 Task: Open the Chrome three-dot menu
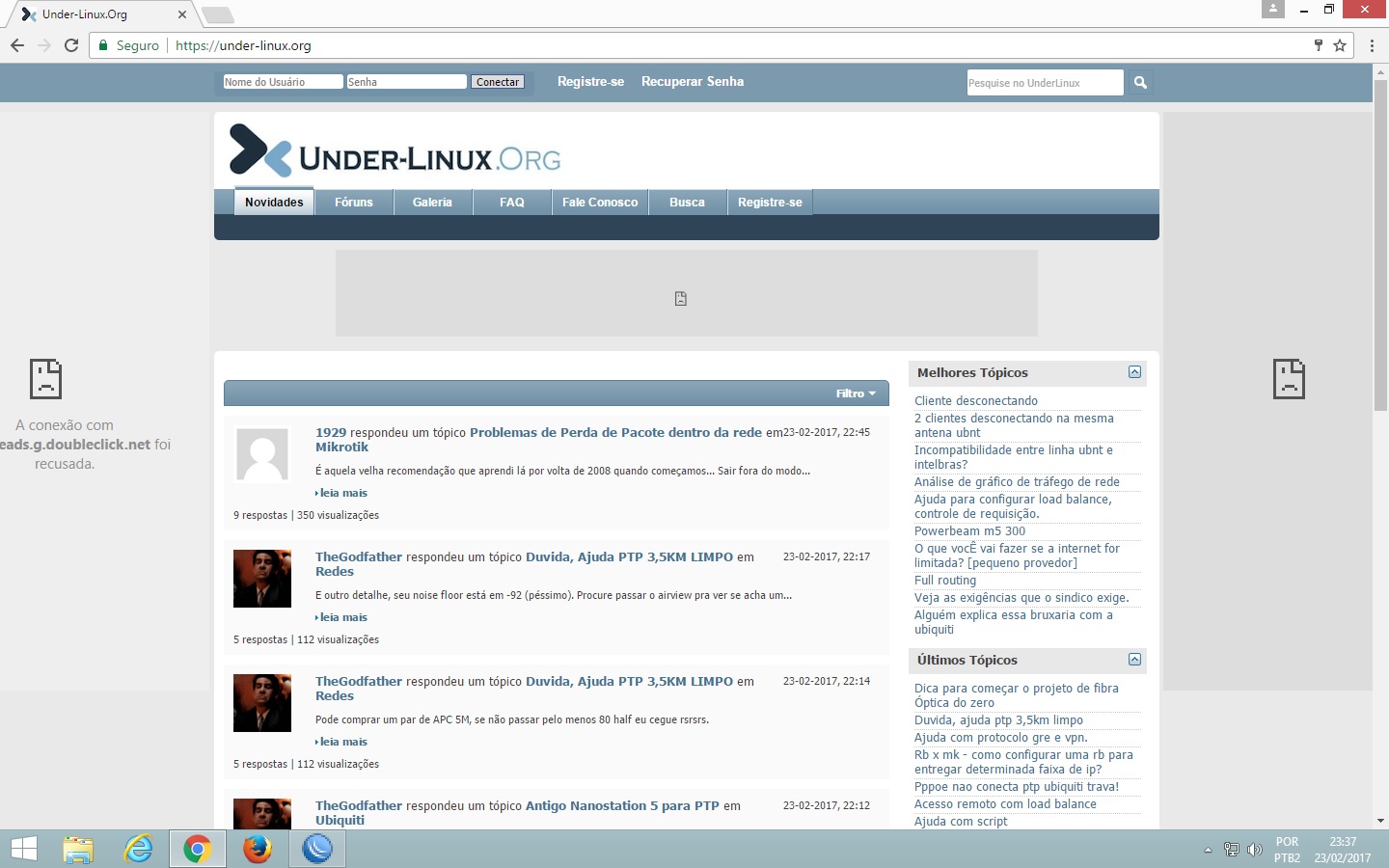pyautogui.click(x=1372, y=45)
